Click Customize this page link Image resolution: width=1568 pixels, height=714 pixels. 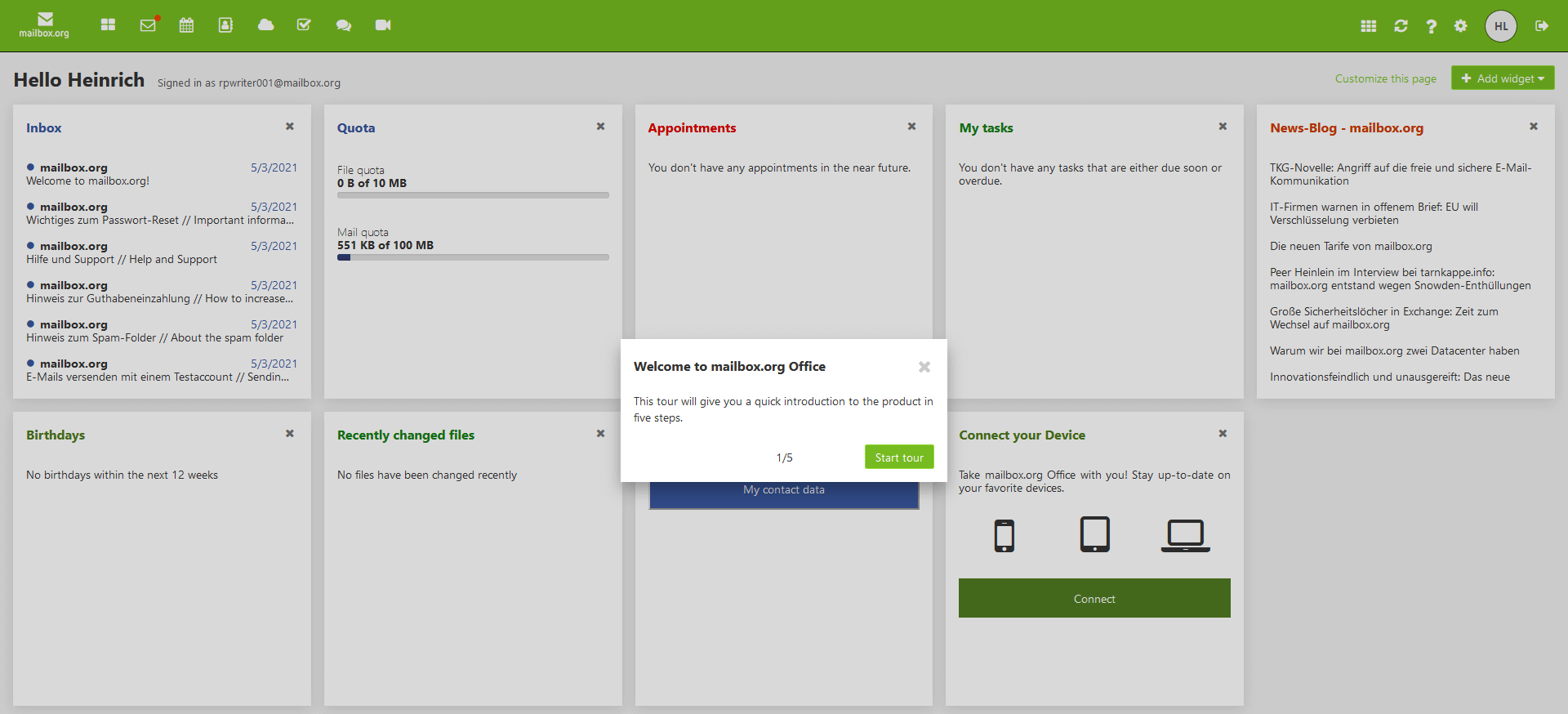1386,78
